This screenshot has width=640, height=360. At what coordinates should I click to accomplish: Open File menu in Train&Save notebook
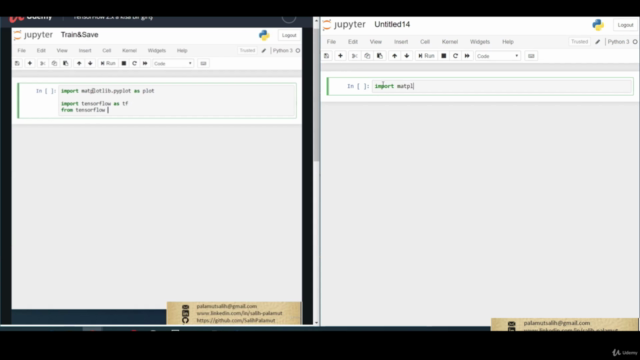click(x=22, y=51)
